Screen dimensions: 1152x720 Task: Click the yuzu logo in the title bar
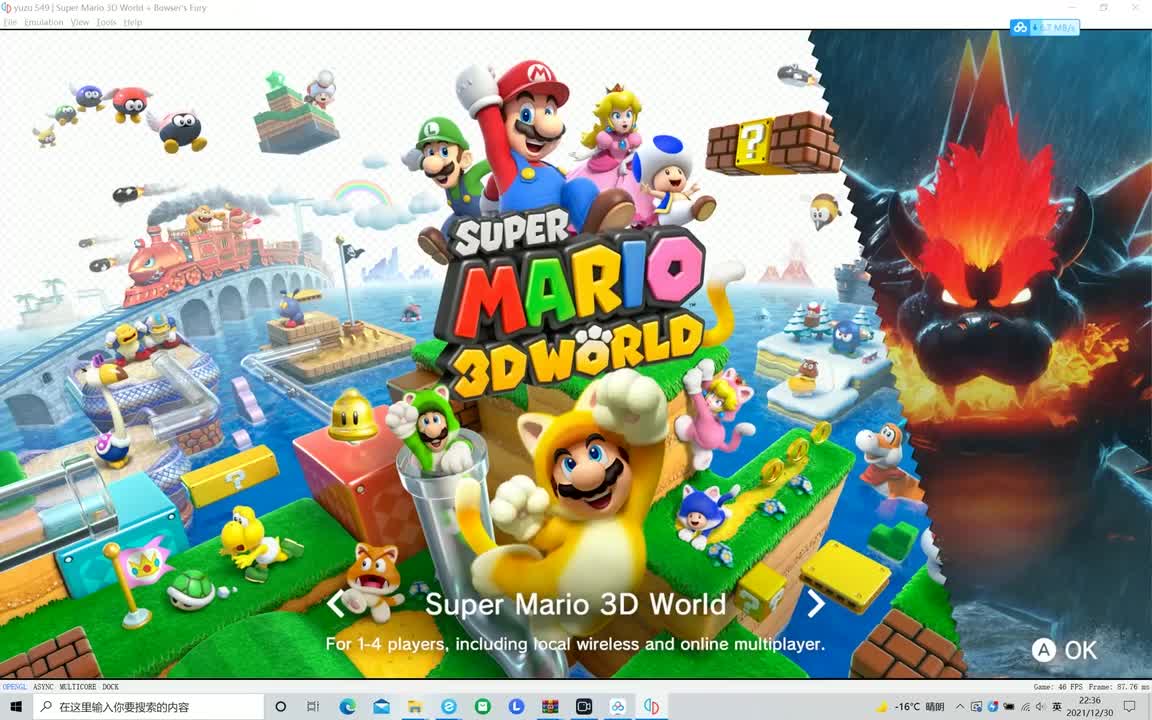tap(7, 7)
